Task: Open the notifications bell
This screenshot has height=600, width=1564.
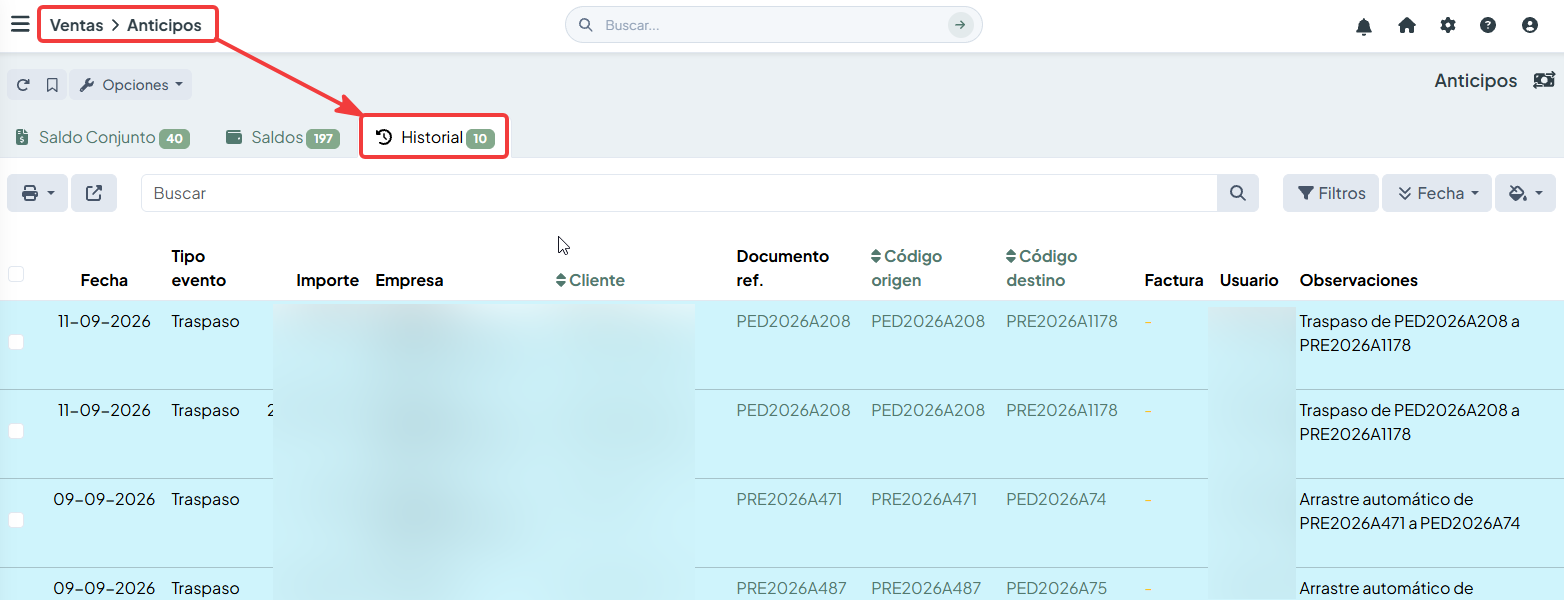Action: click(1364, 26)
